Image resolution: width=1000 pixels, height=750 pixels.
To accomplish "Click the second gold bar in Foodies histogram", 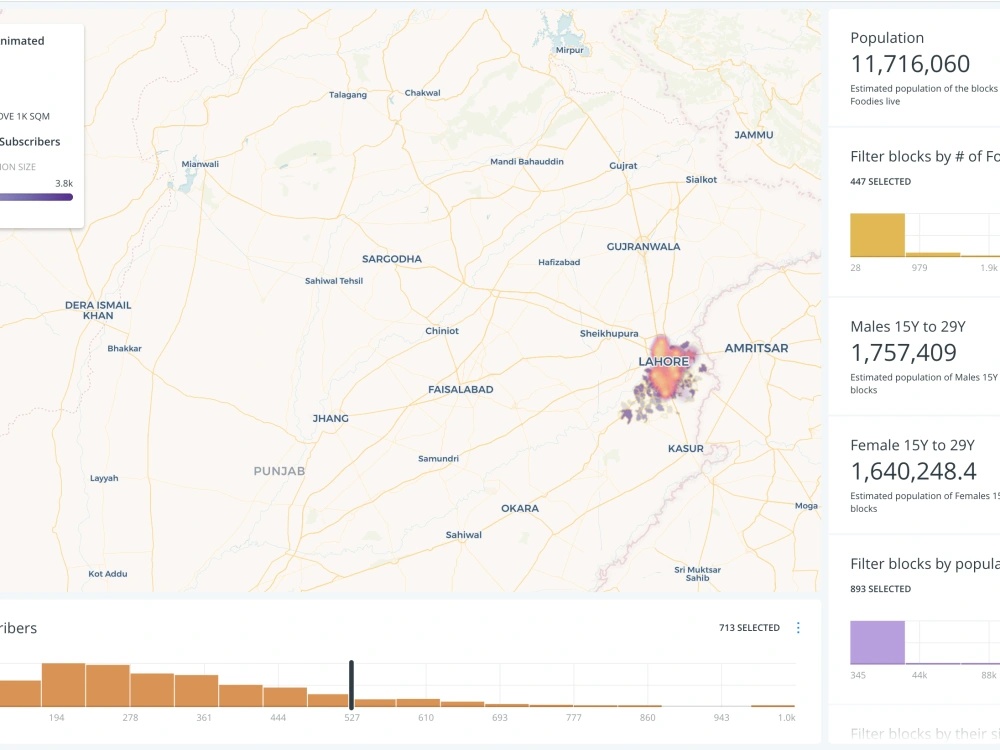I will (932, 254).
